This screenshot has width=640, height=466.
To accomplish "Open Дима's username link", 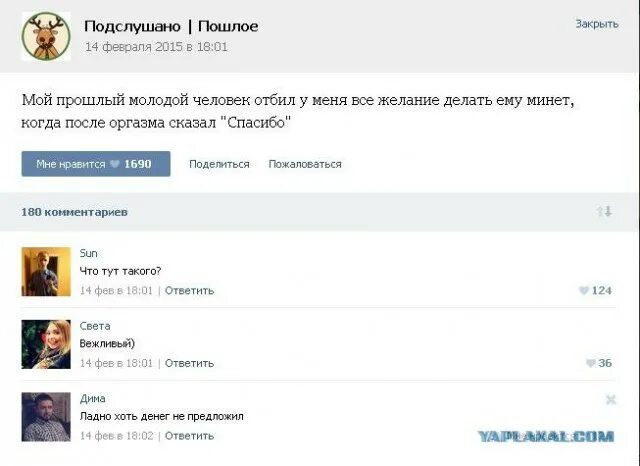I will point(92,398).
